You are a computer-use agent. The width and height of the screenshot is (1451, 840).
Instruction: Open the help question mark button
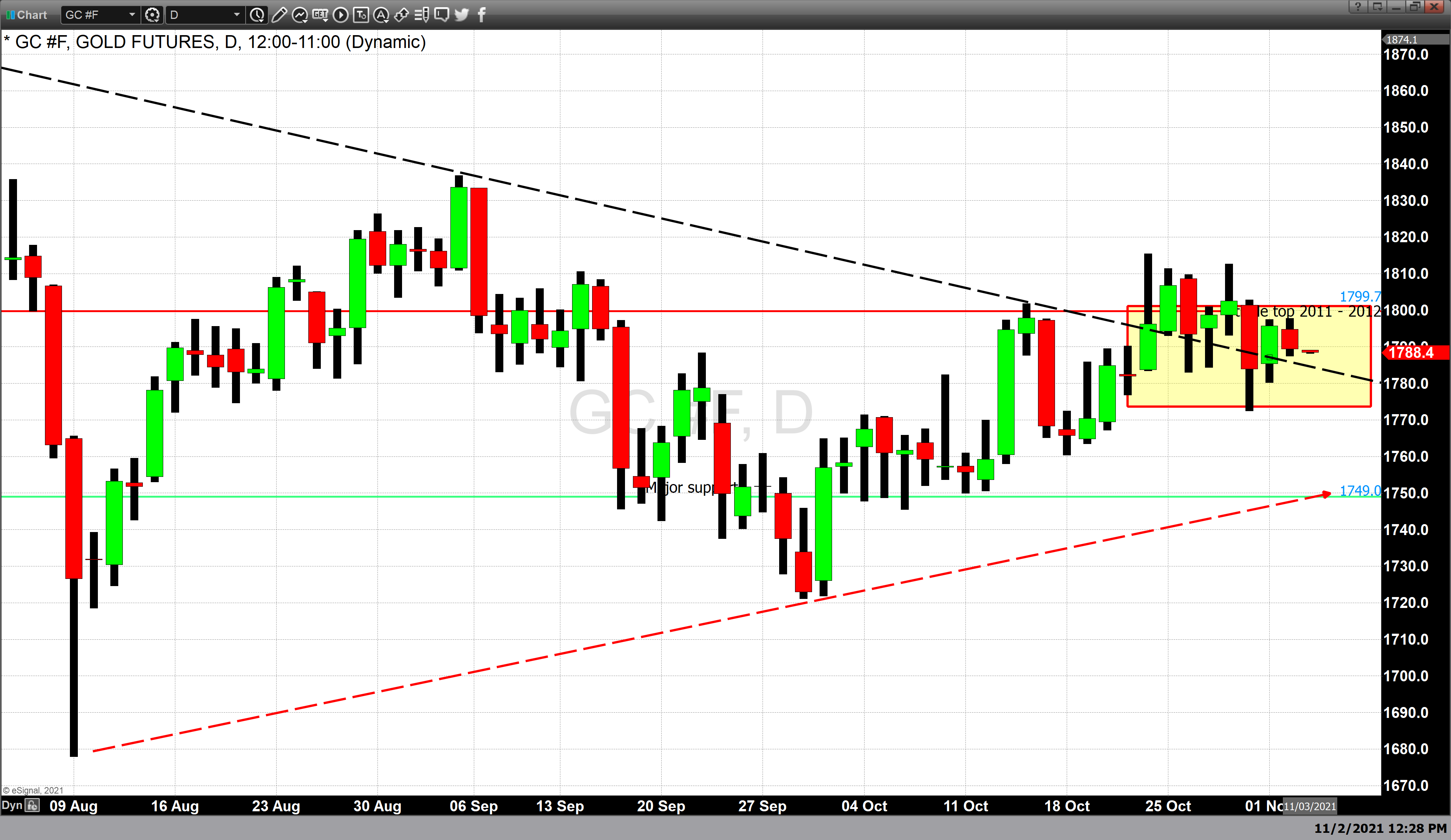pyautogui.click(x=1358, y=6)
